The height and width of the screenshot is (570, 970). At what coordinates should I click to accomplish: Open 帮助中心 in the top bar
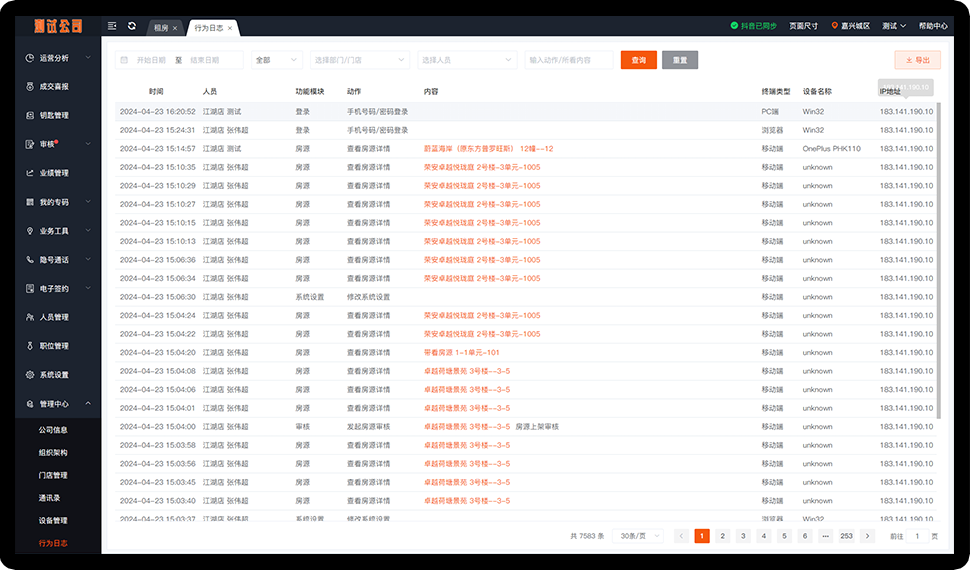coord(933,26)
